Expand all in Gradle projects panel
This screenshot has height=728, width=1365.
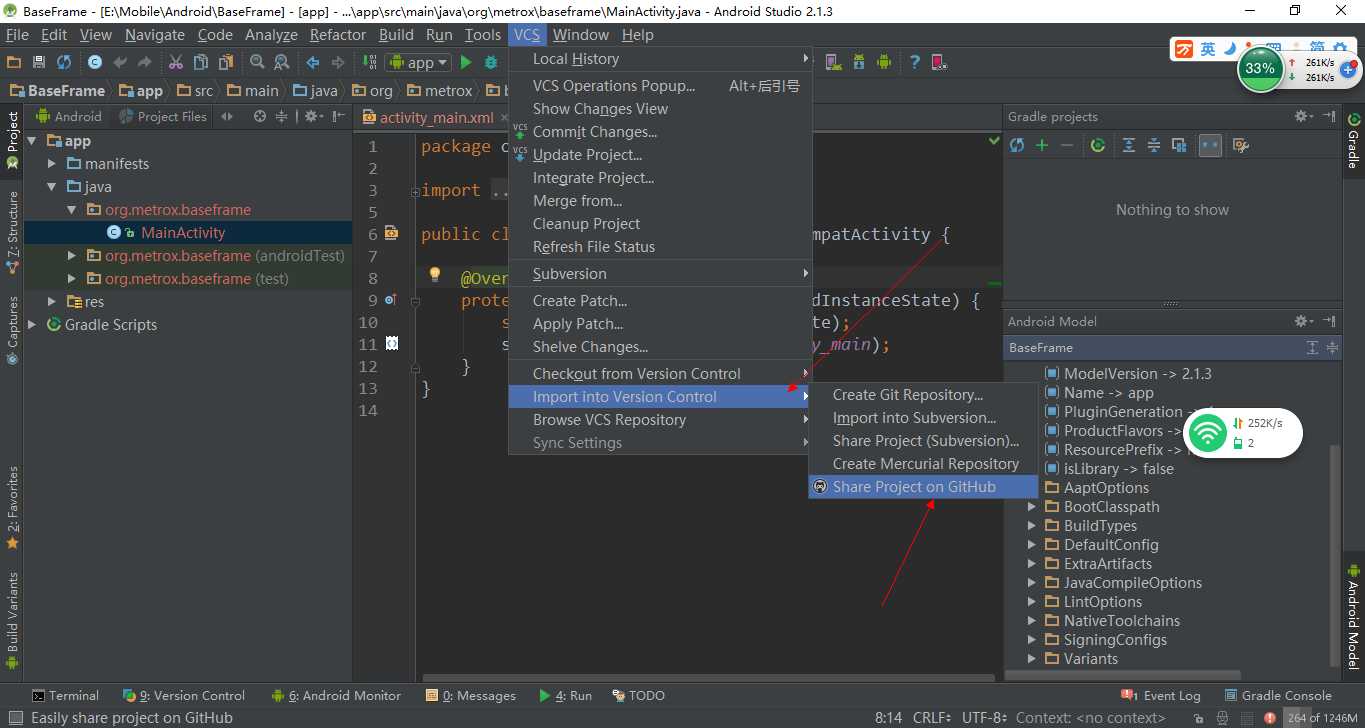[1129, 145]
